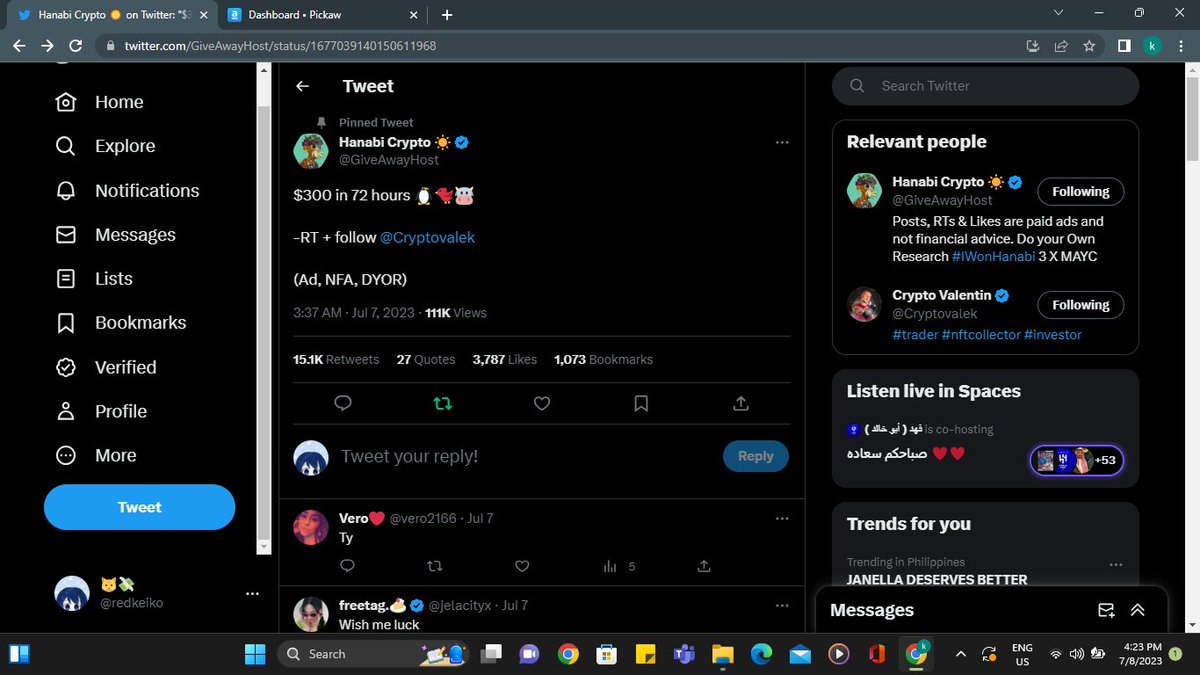Bookmark this page with the star icon
Image resolution: width=1200 pixels, height=675 pixels.
1089,46
